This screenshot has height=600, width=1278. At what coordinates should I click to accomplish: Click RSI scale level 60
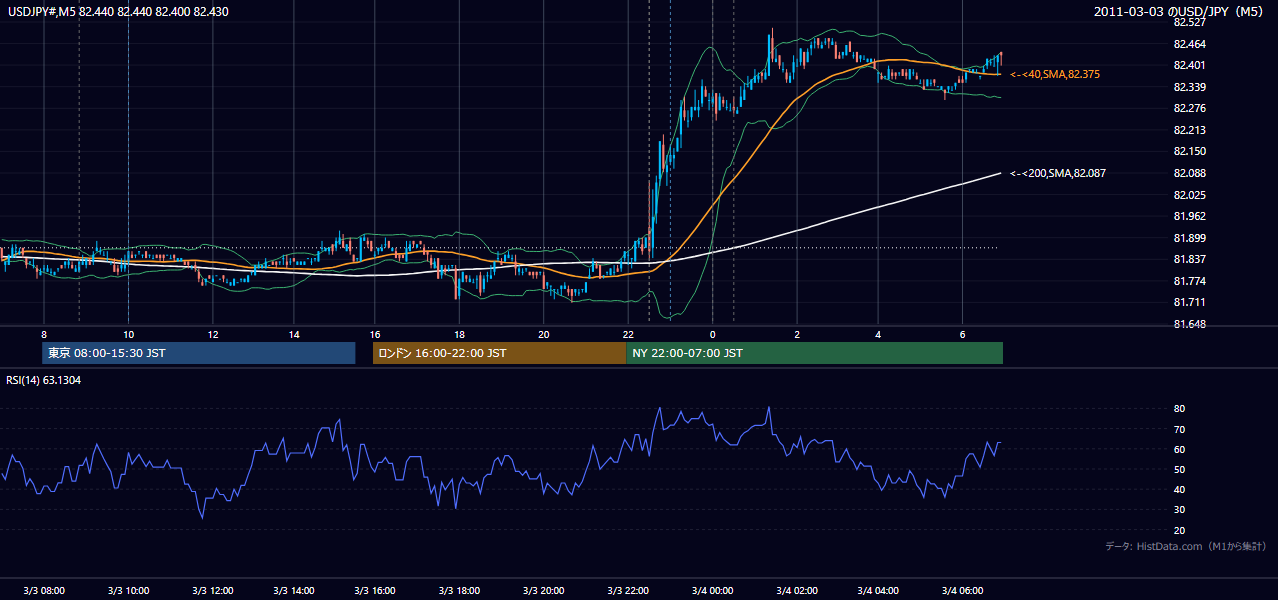1180,449
